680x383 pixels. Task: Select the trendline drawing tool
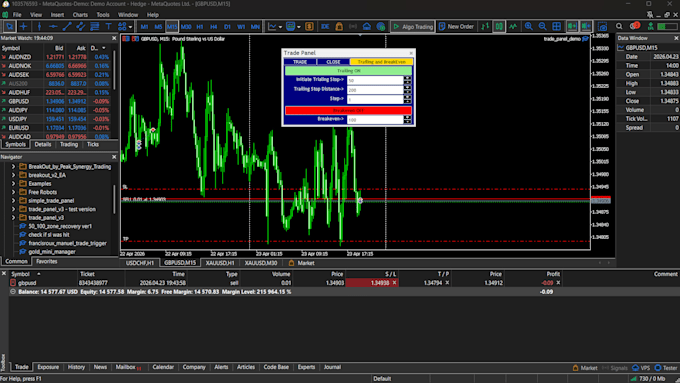click(x=67, y=27)
